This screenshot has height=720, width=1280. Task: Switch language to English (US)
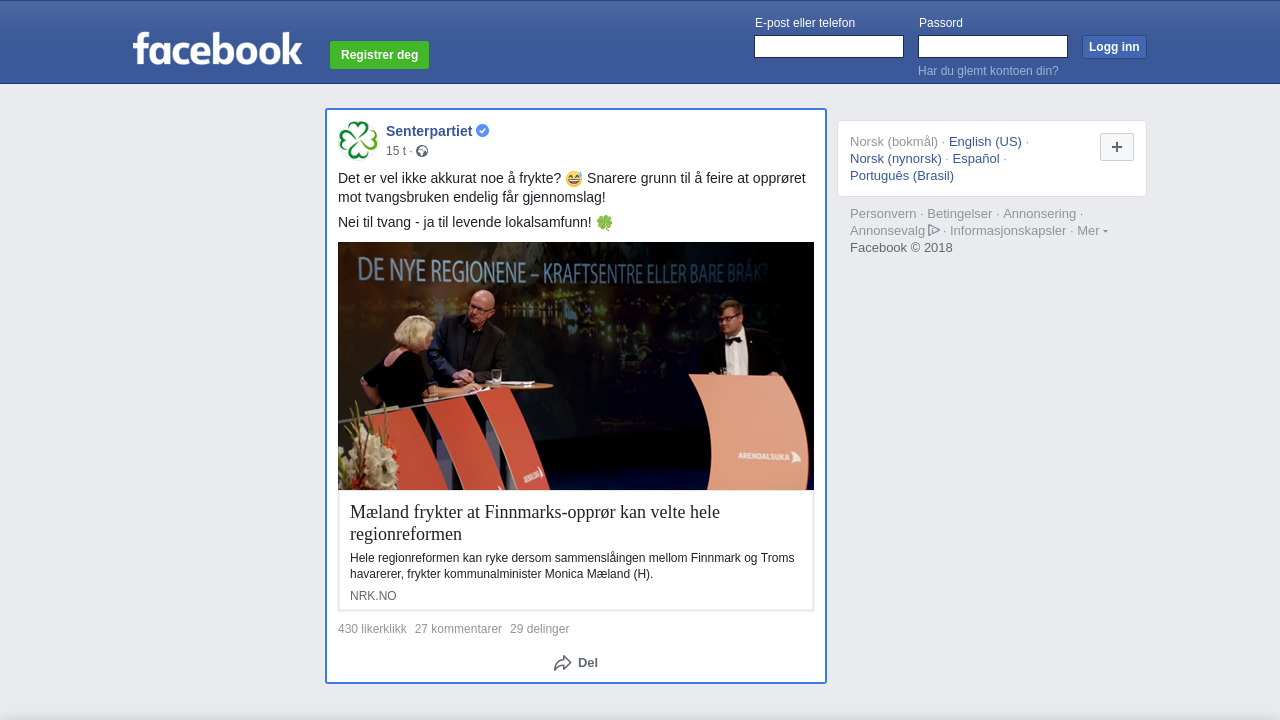(x=985, y=142)
